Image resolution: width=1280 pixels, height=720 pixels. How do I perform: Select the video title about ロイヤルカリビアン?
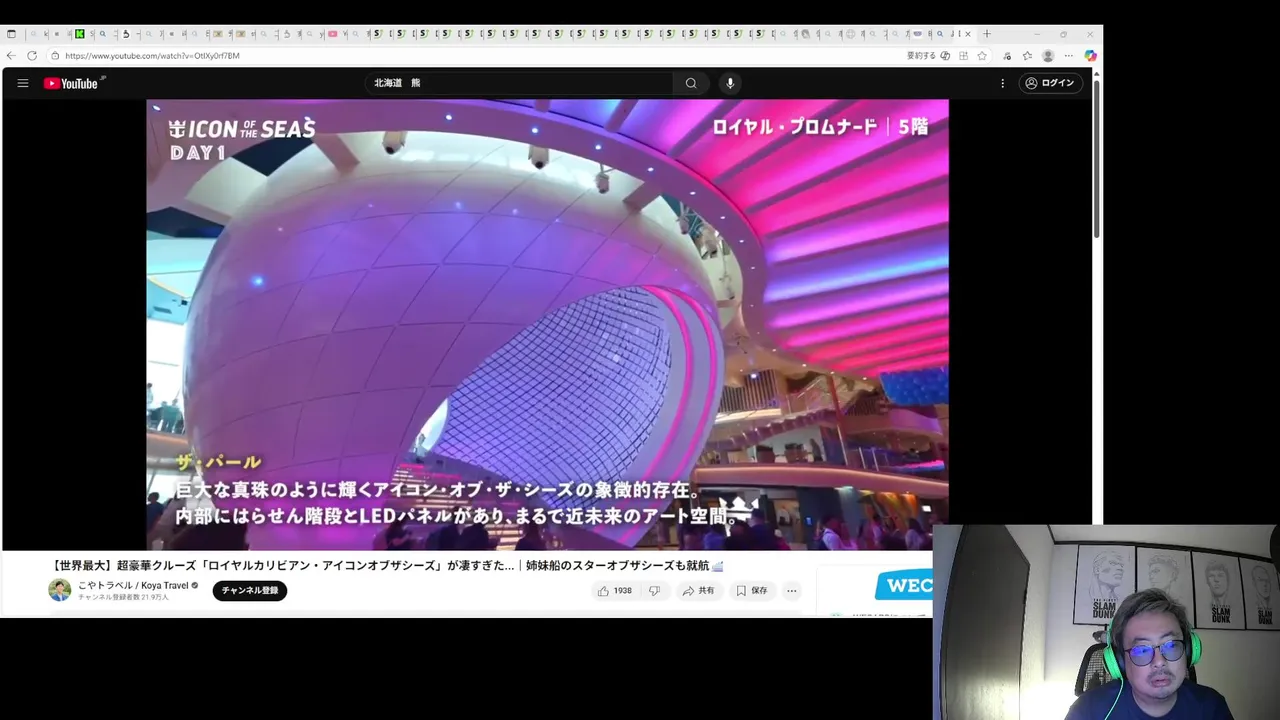386,565
